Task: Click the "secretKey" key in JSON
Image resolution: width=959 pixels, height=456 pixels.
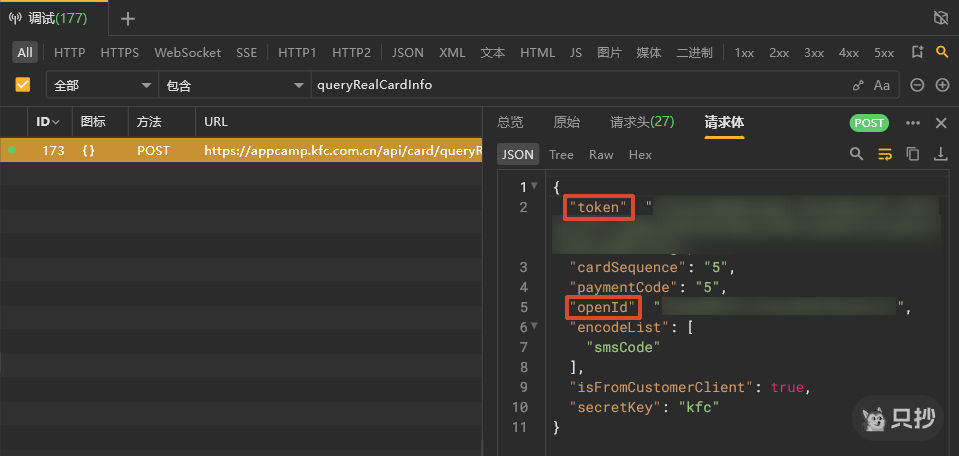Action: [x=615, y=406]
